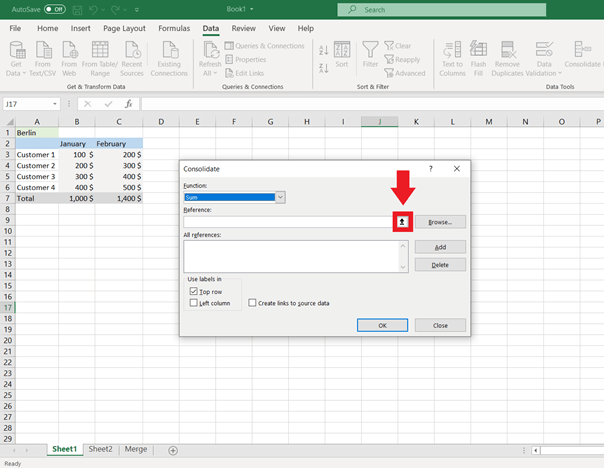Open the Data Validation dropdown

click(545, 72)
